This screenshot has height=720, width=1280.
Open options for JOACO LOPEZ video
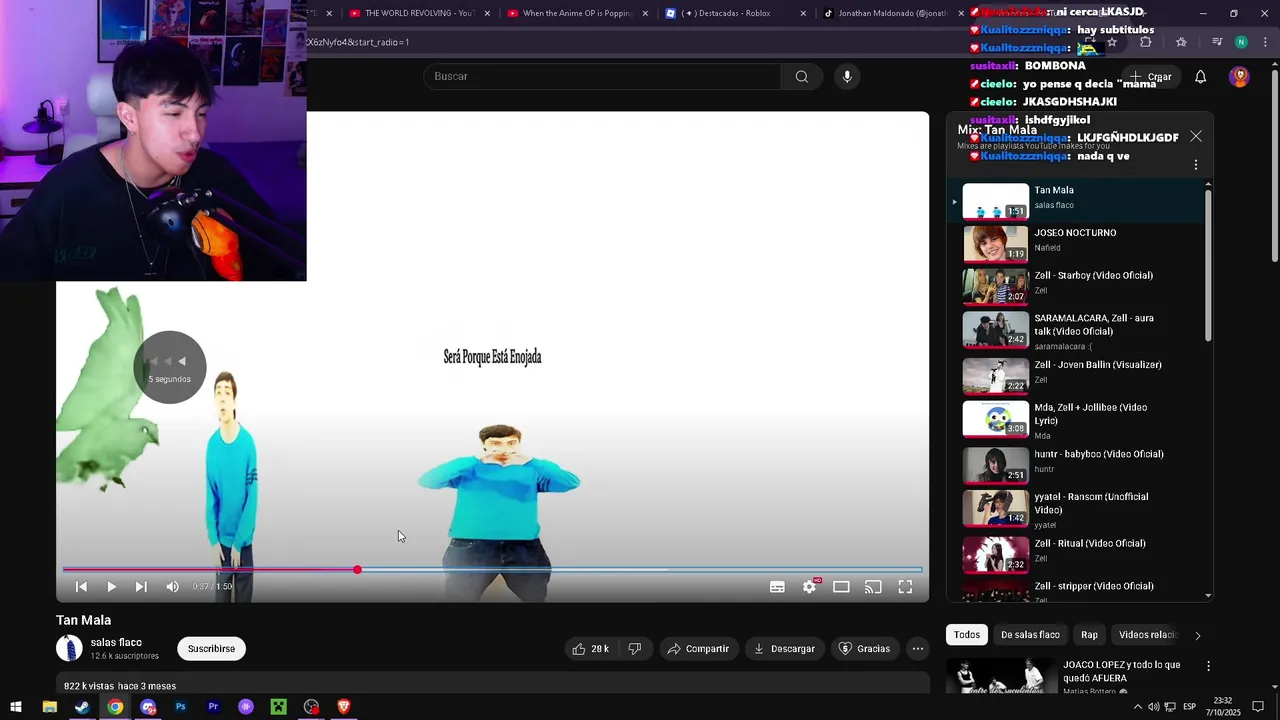[1208, 666]
